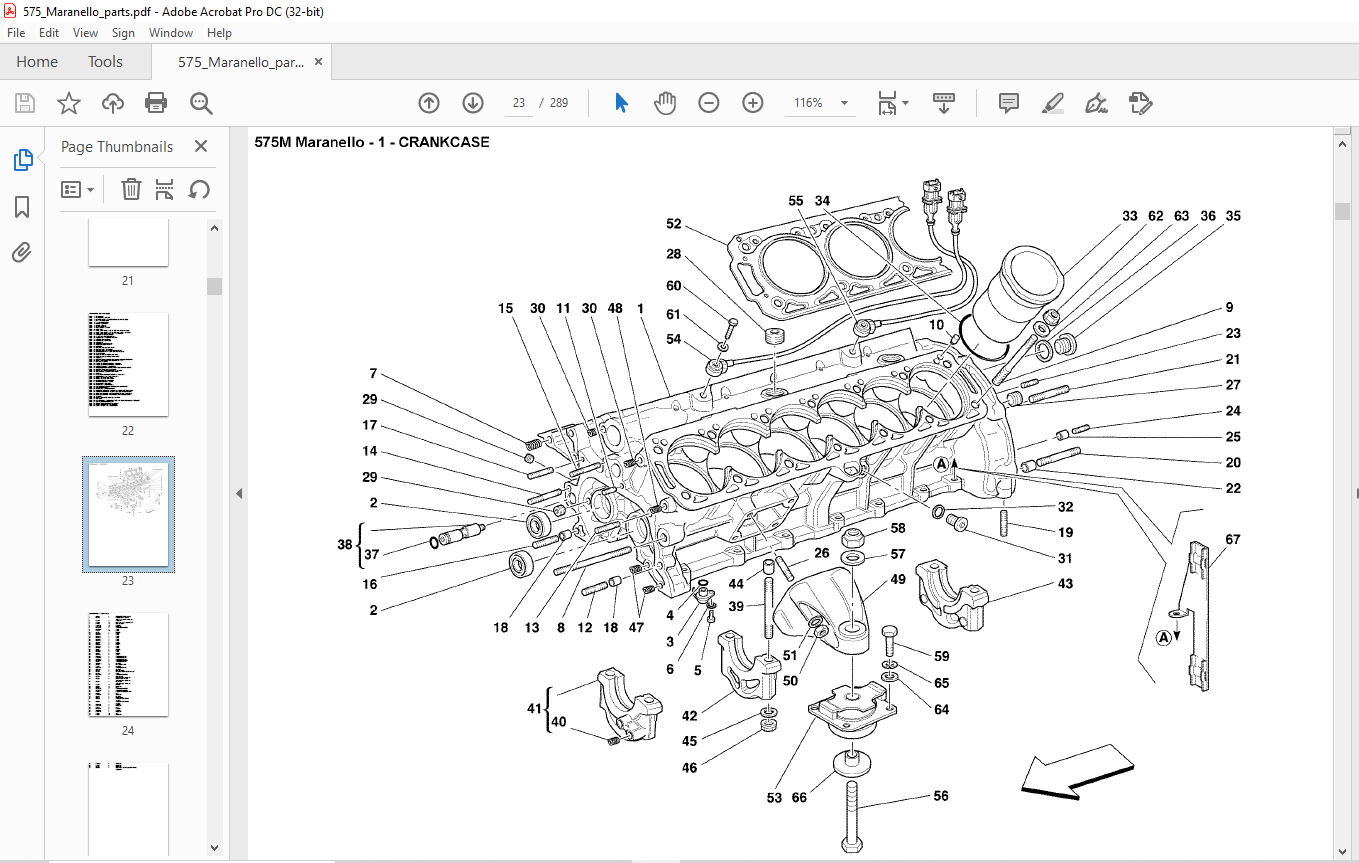Viewport: 1359px width, 863px height.
Task: Click the Save file icon
Action: click(x=25, y=103)
